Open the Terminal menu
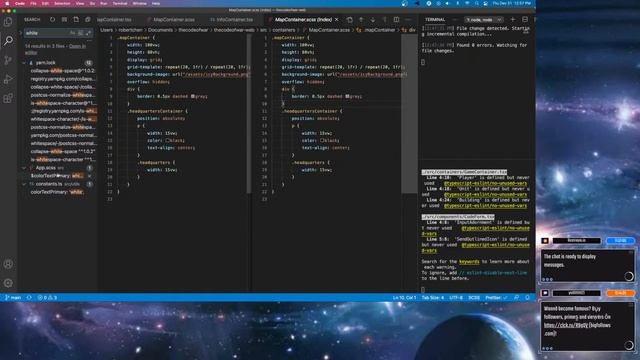 click(x=120, y=3)
